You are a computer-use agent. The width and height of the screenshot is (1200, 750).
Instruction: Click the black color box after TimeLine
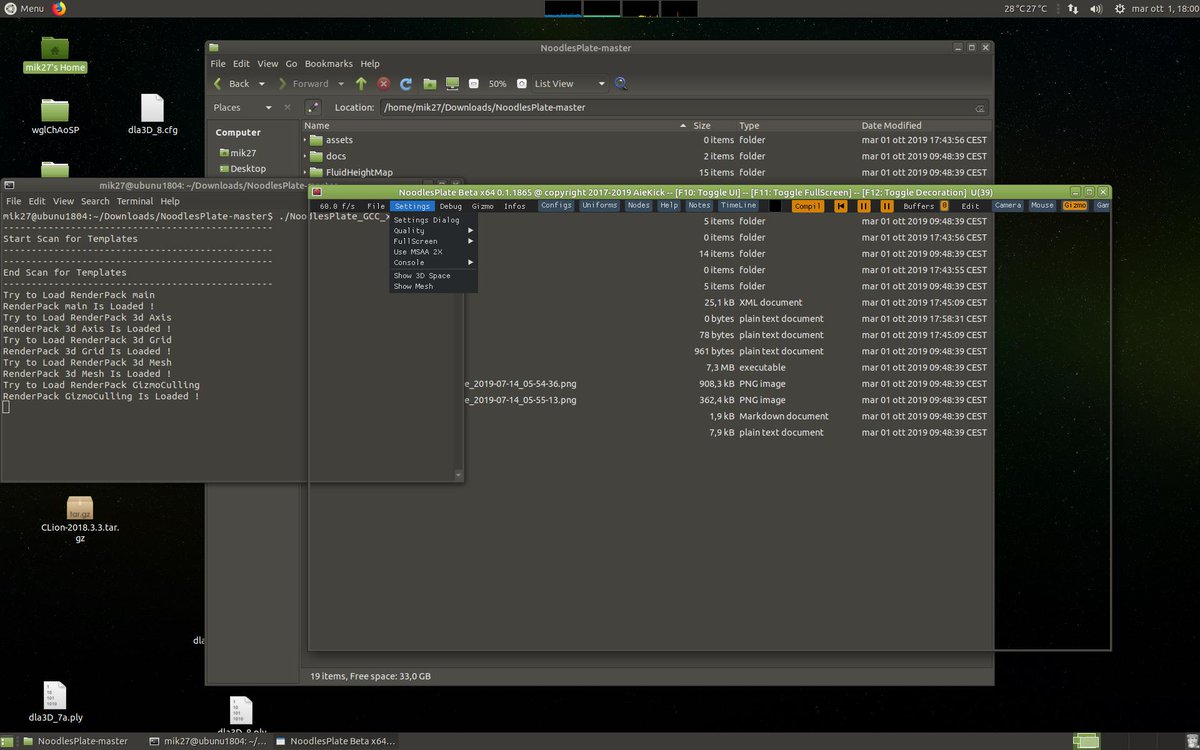[x=775, y=206]
